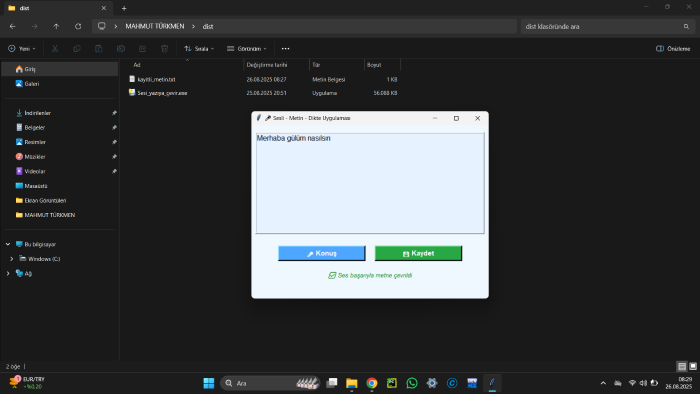Screen dimensions: 700x394
Task: Click the Copy icon in Explorer toolbar
Action: click(x=77, y=49)
